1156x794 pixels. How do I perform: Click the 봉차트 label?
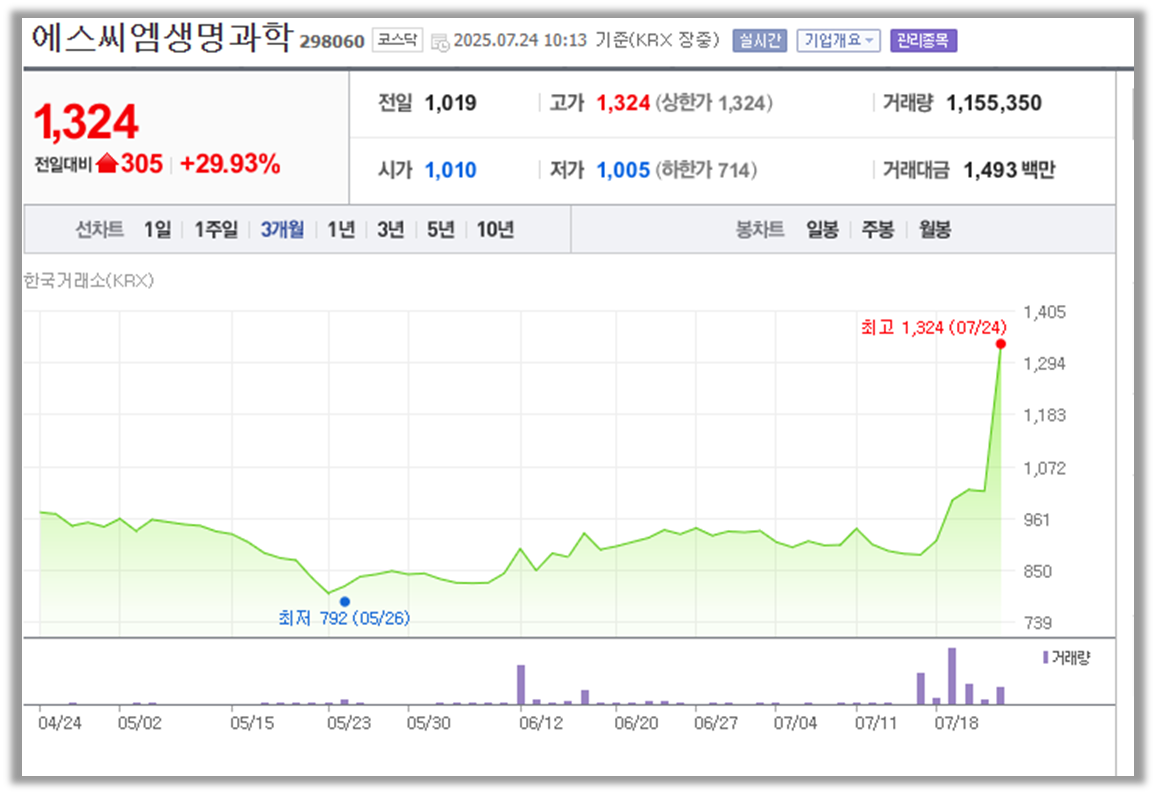tap(760, 229)
